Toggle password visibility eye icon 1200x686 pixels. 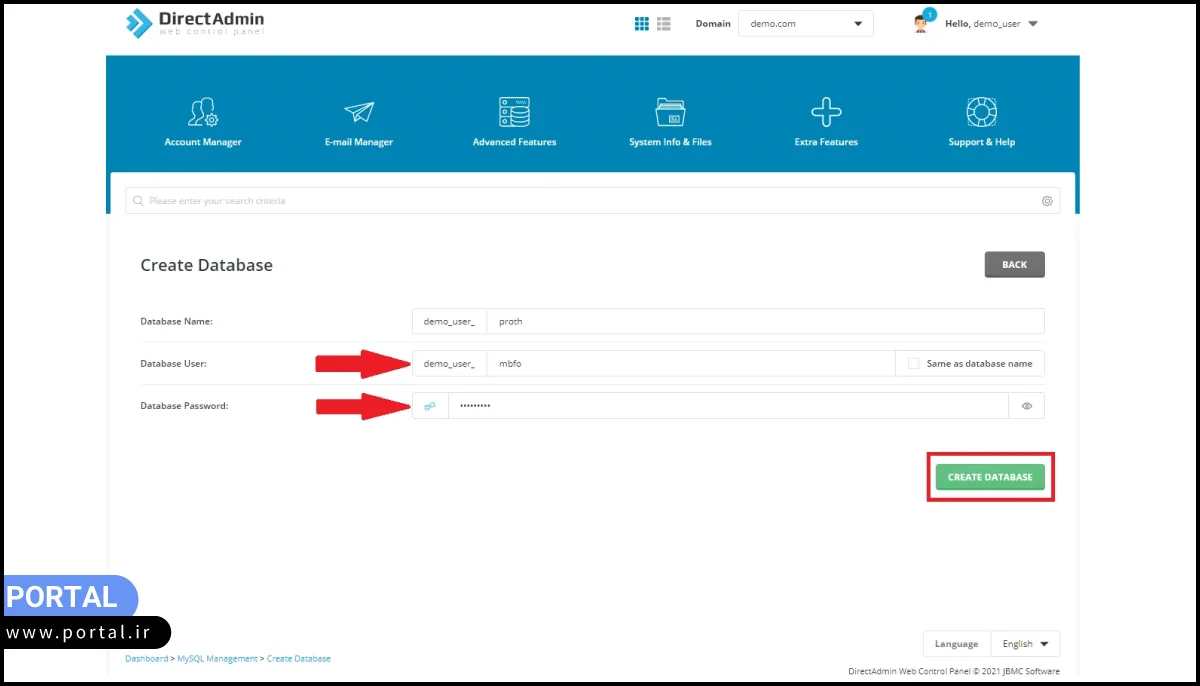click(x=1027, y=406)
